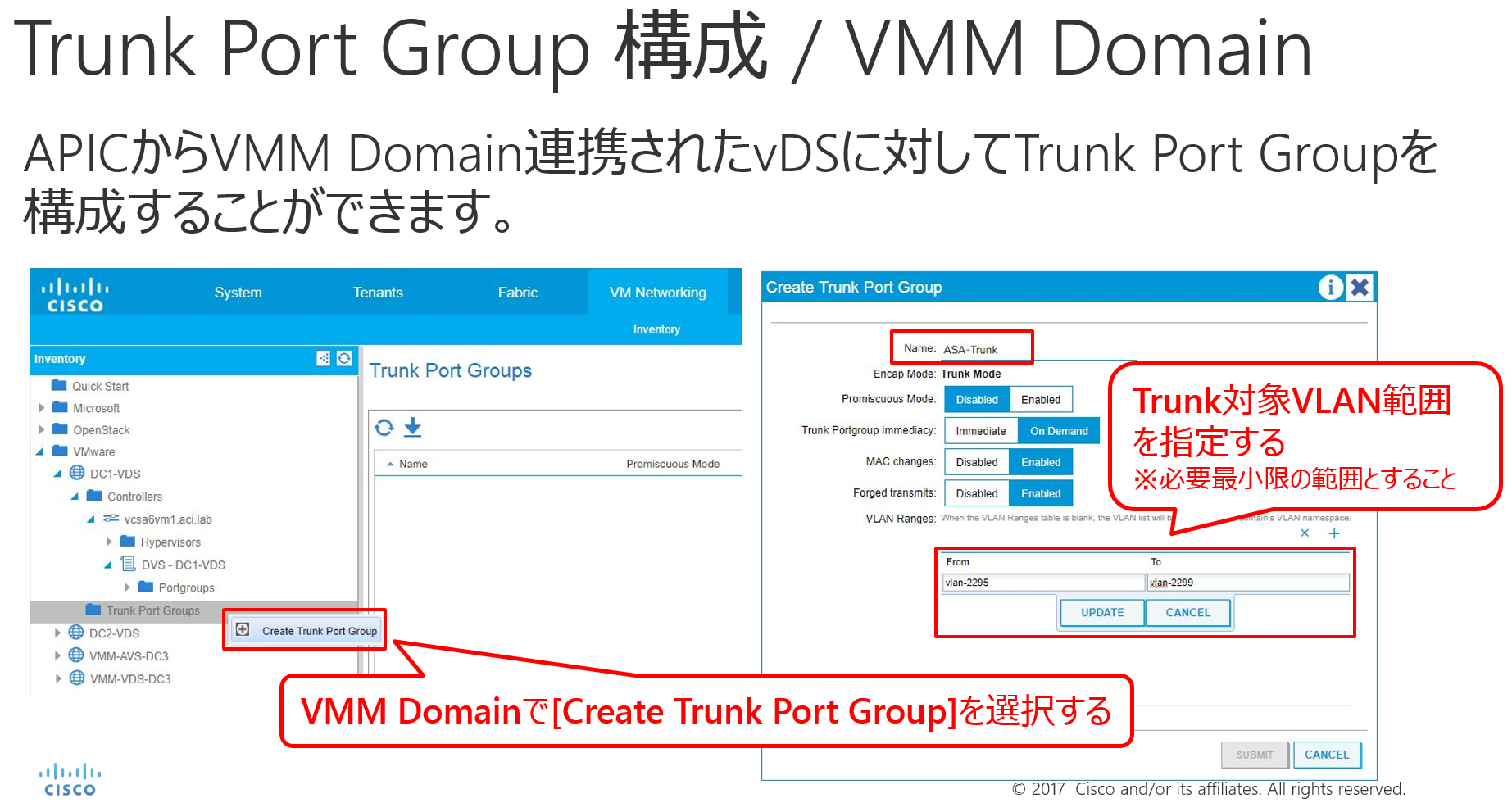Collapse the VMware tree node
The width and height of the screenshot is (1512, 812).
40,451
